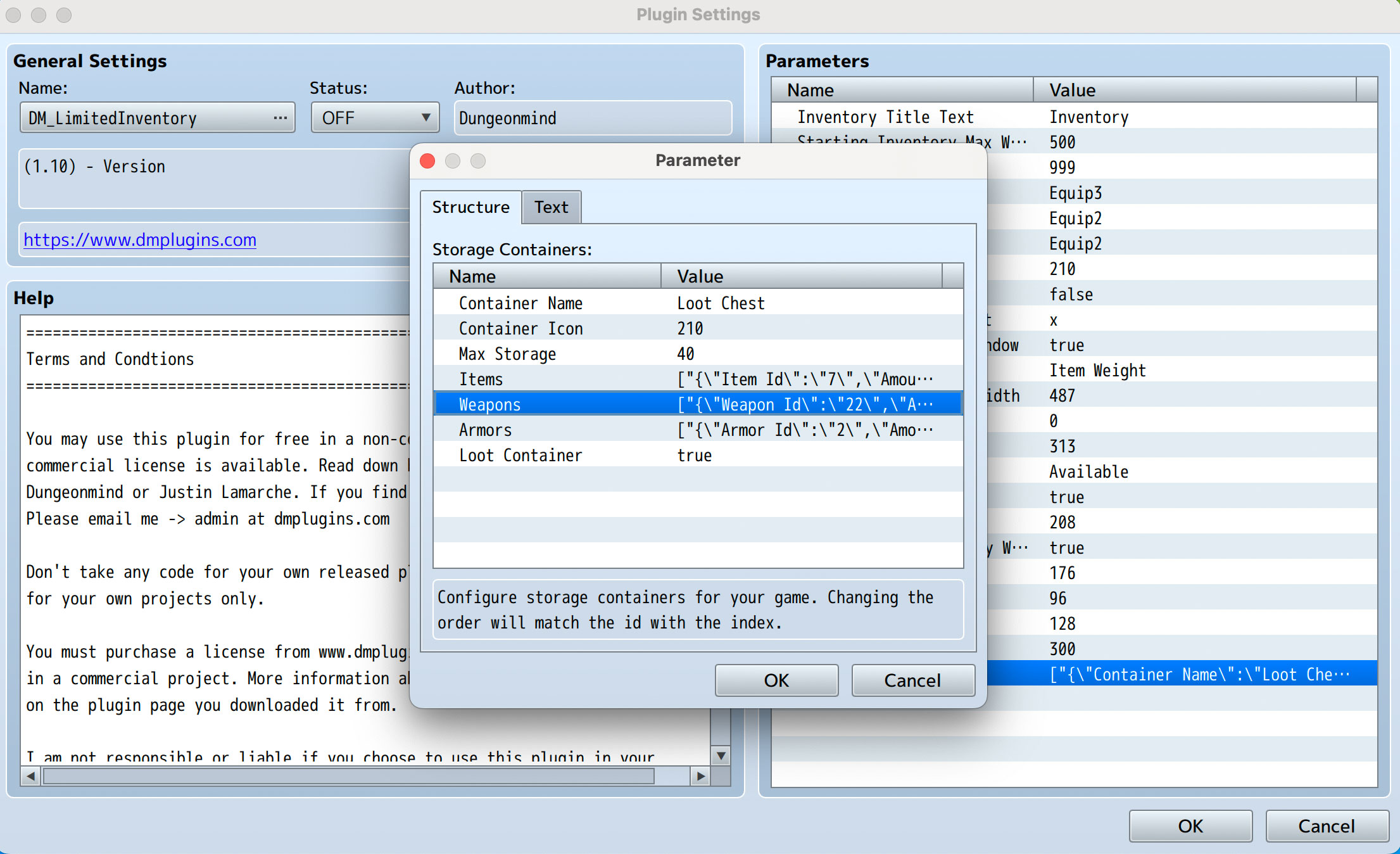Open the Status OFF dropdown

pos(375,118)
